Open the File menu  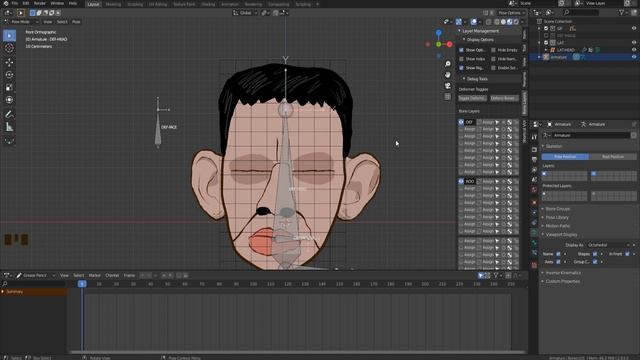click(x=15, y=3)
